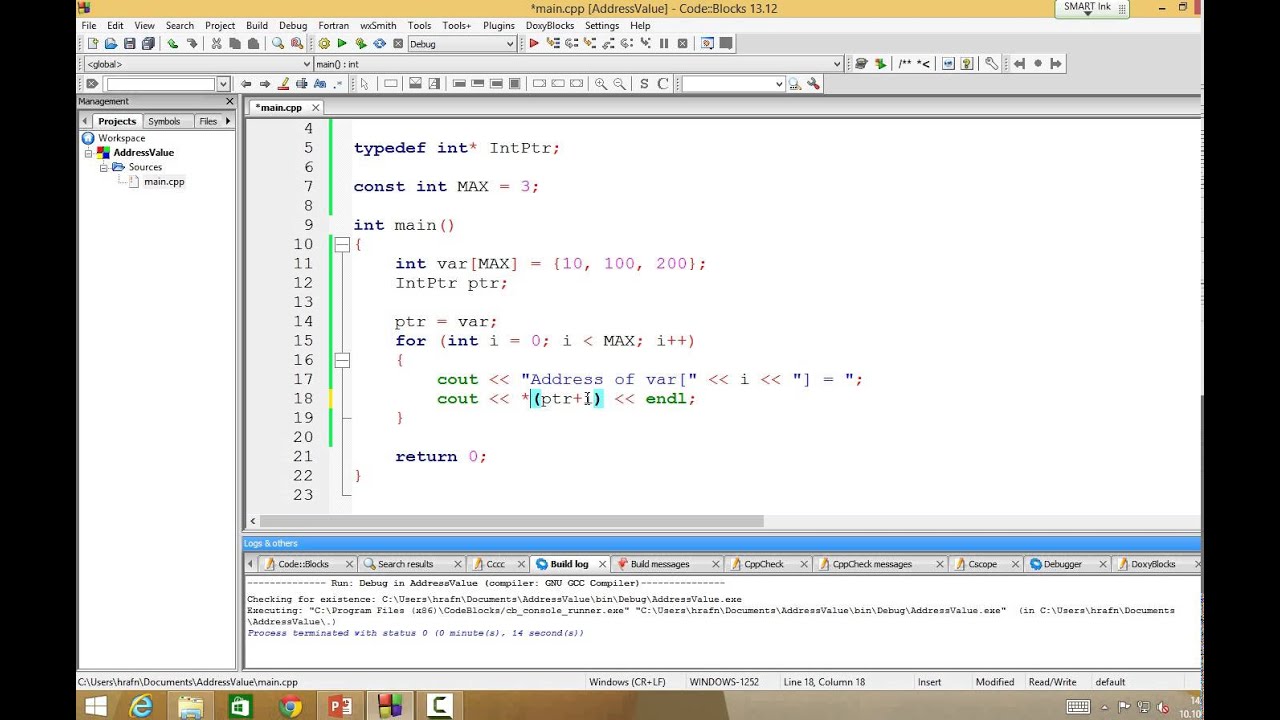Click the Save file icon
This screenshot has width=1280, height=720.
pyautogui.click(x=129, y=43)
